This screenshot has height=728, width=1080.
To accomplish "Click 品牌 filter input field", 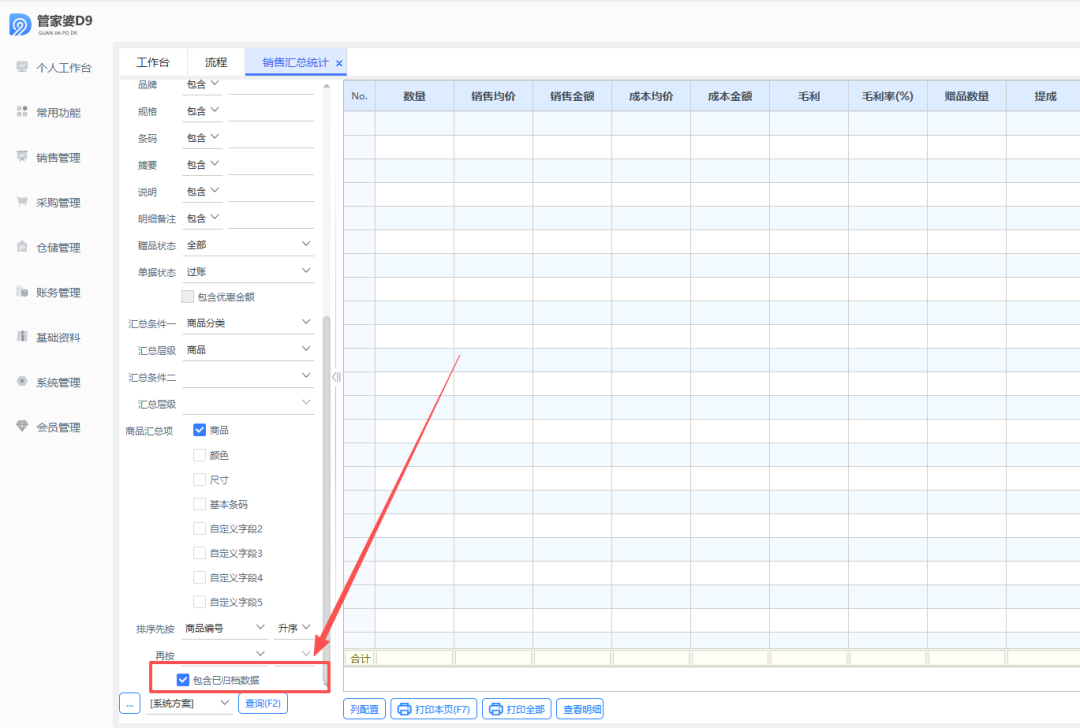I will click(271, 85).
